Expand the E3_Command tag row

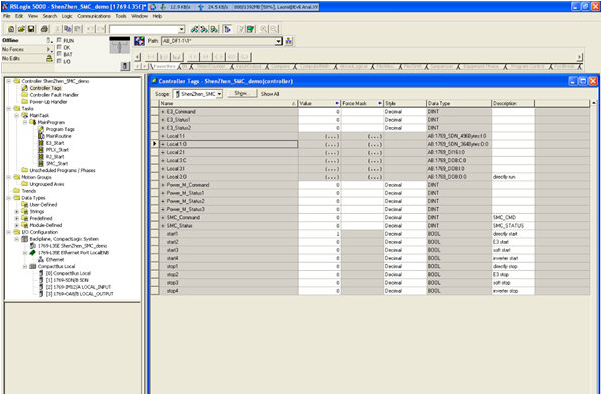pos(163,112)
